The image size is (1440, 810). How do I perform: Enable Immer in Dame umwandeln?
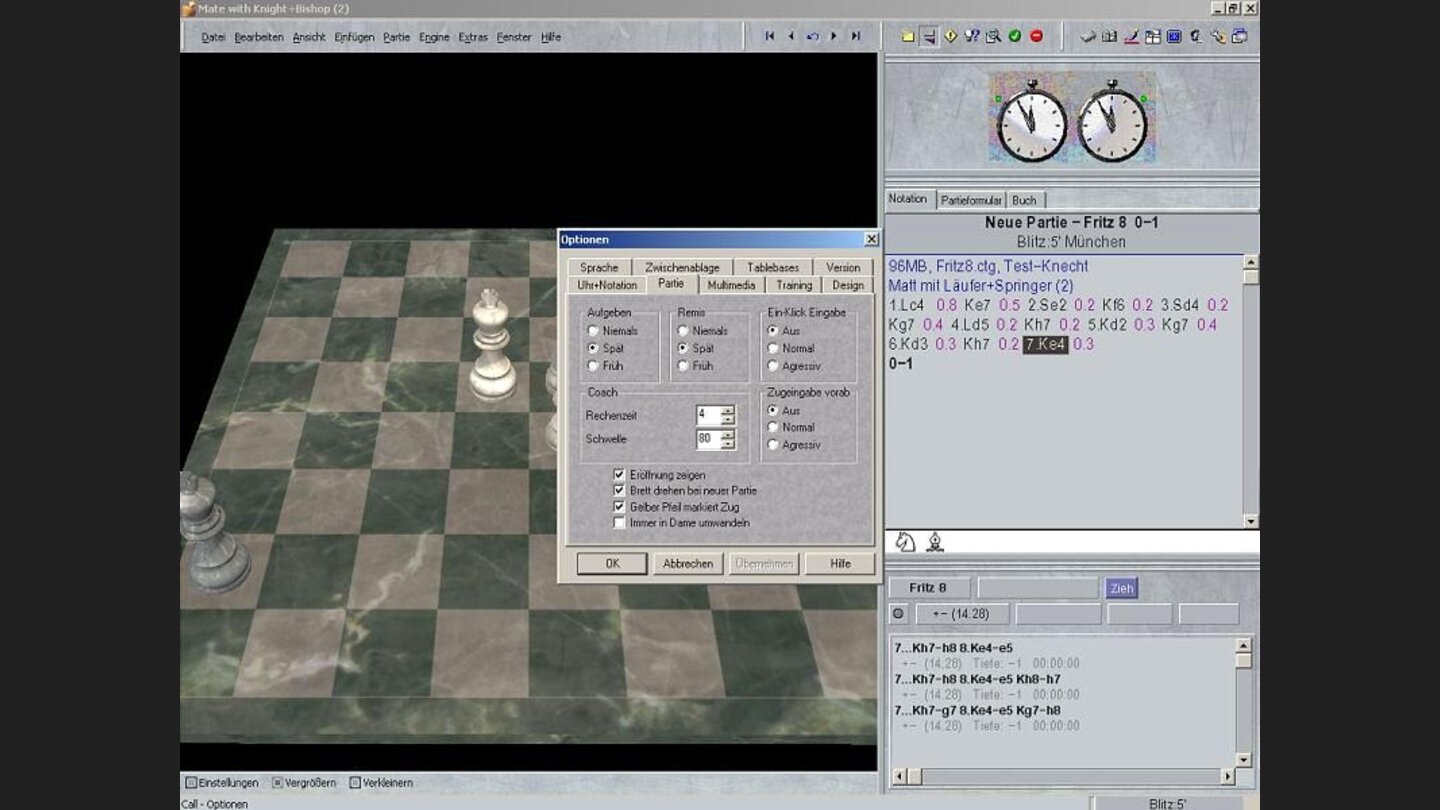[x=620, y=523]
